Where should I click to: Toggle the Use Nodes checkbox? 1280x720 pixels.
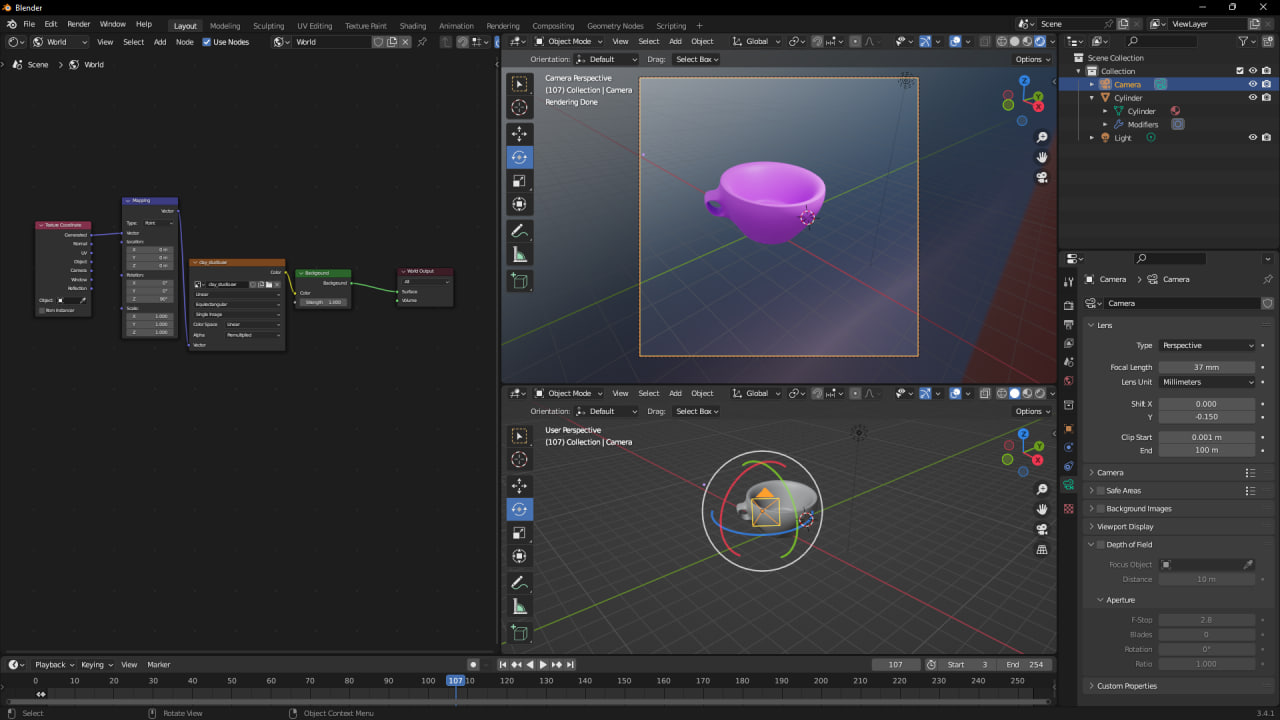[x=207, y=42]
